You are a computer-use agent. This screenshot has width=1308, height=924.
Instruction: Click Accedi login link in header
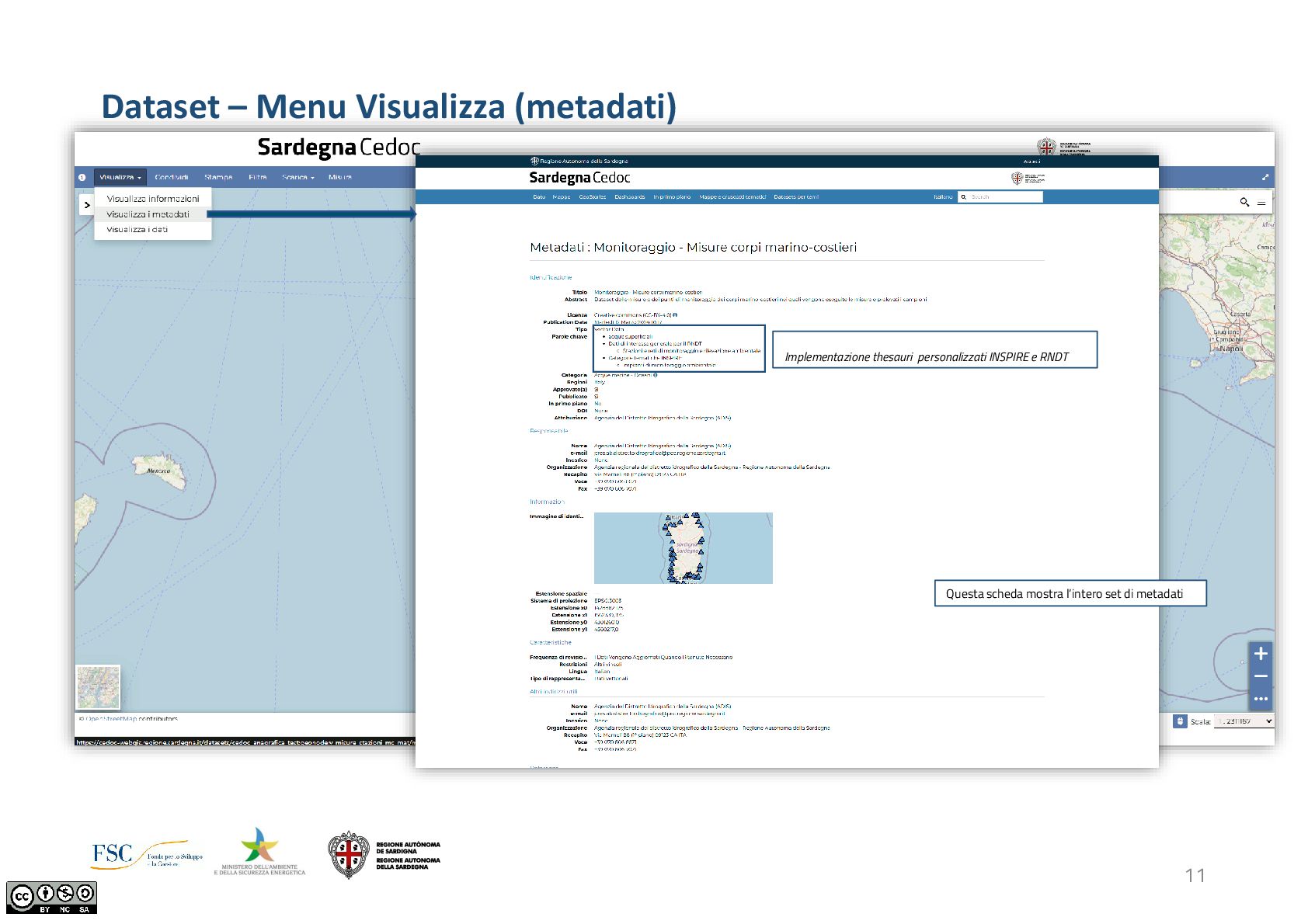[x=1031, y=162]
